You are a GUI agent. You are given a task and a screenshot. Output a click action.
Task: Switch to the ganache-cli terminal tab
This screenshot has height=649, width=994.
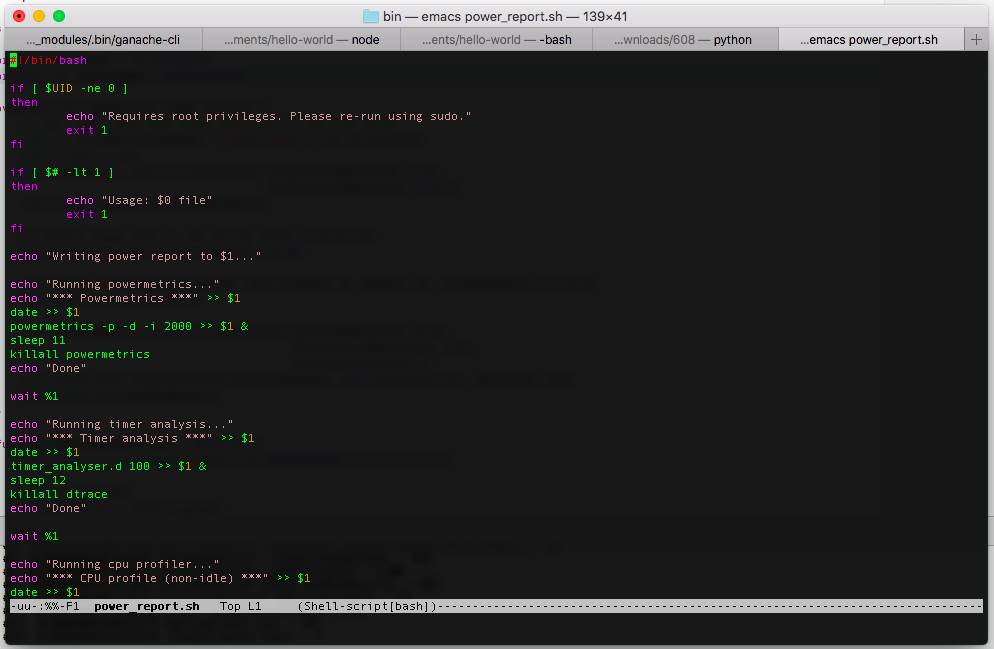[x=103, y=40]
